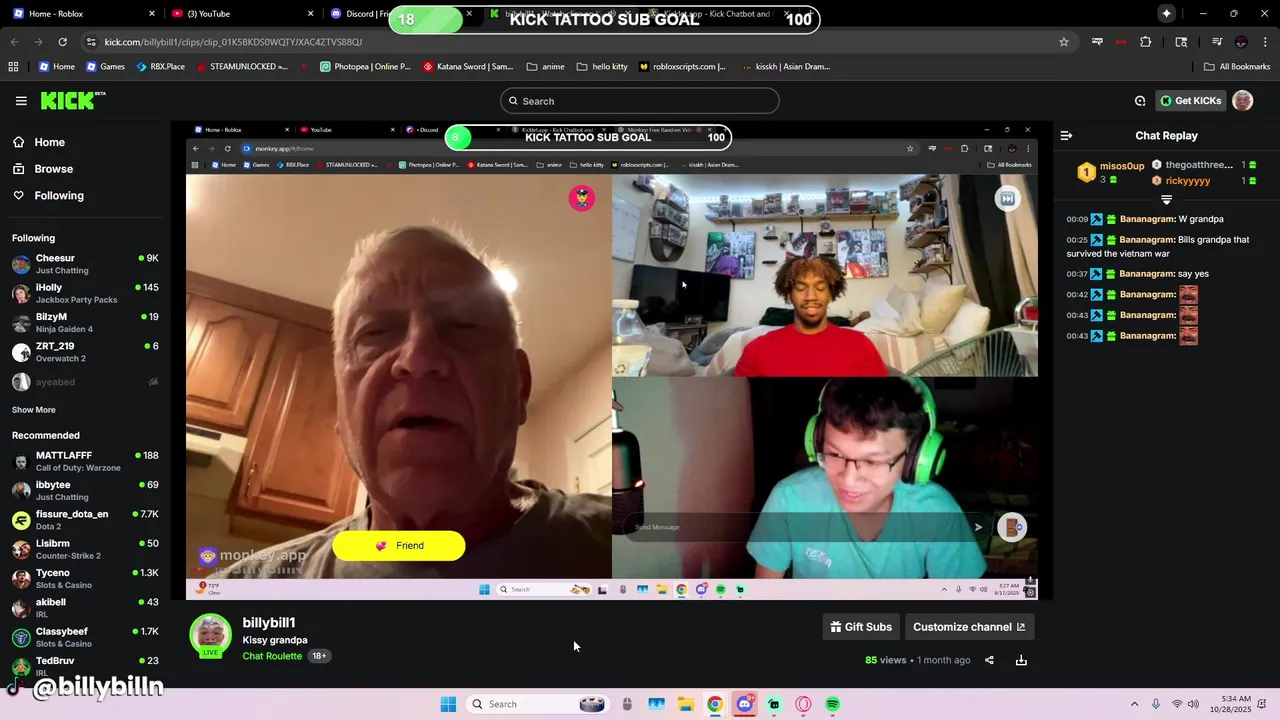Click the clip video player
The height and width of the screenshot is (720, 1280).
(612, 361)
